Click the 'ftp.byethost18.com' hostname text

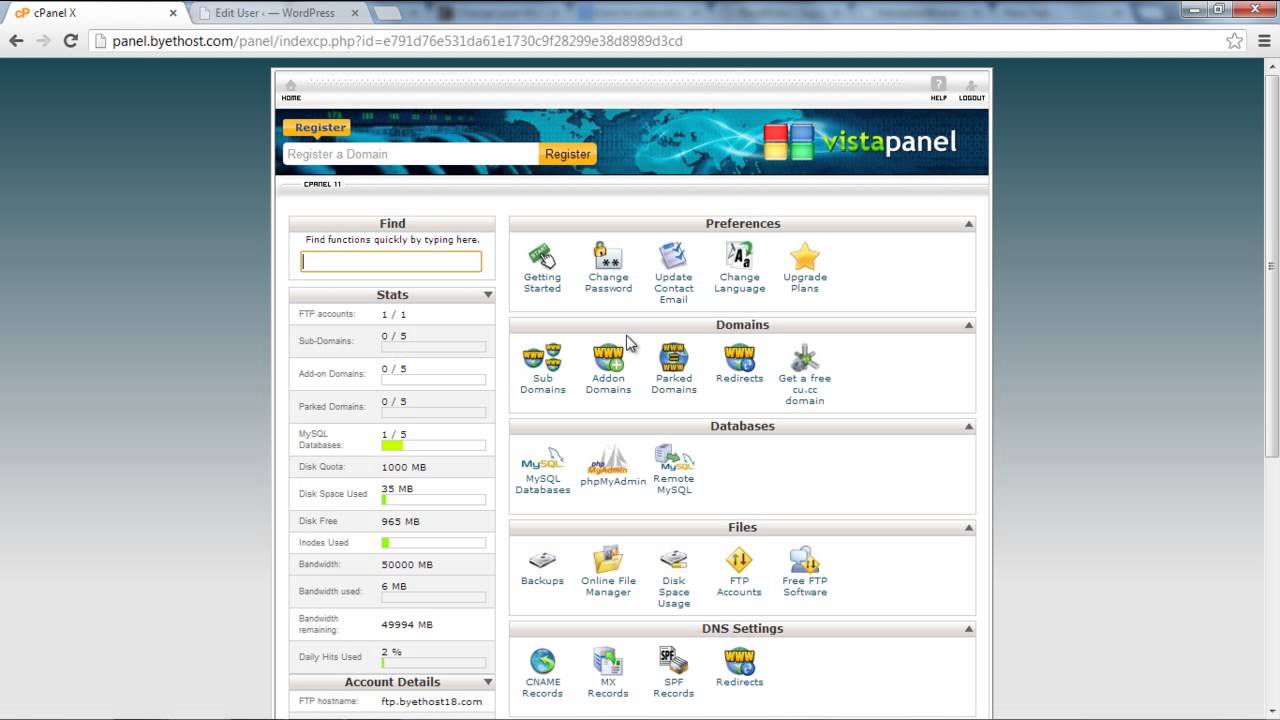(x=431, y=702)
